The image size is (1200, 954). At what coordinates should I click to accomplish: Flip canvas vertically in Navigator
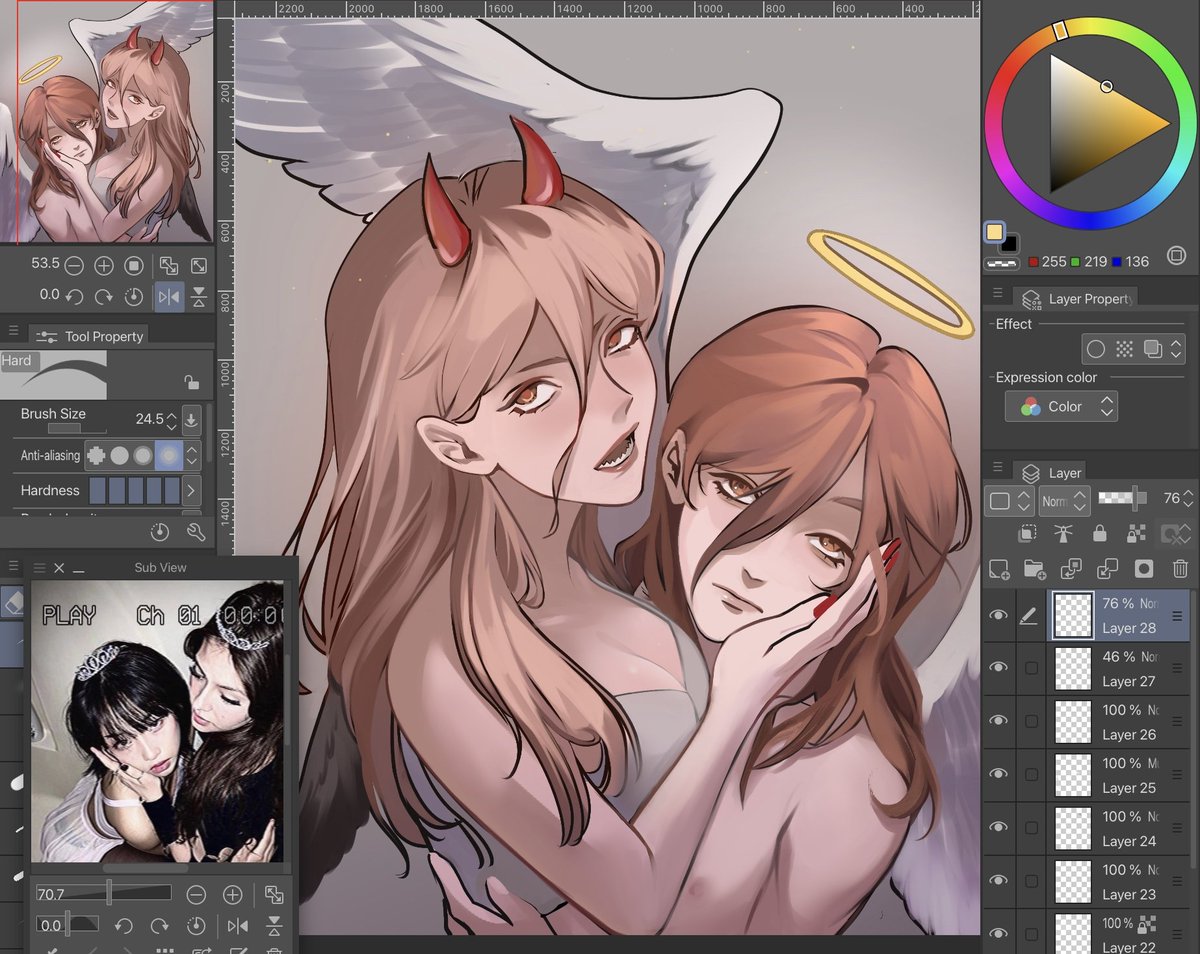coord(199,296)
